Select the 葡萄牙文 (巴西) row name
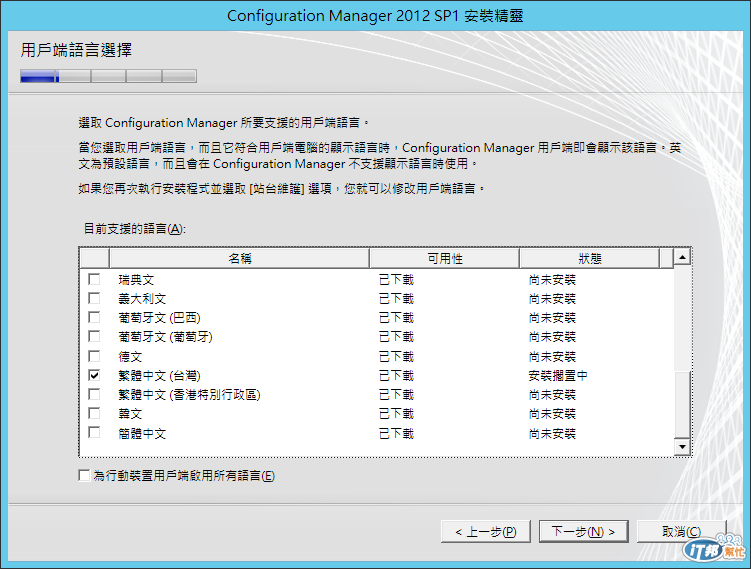Image resolution: width=751 pixels, height=569 pixels. click(x=159, y=318)
